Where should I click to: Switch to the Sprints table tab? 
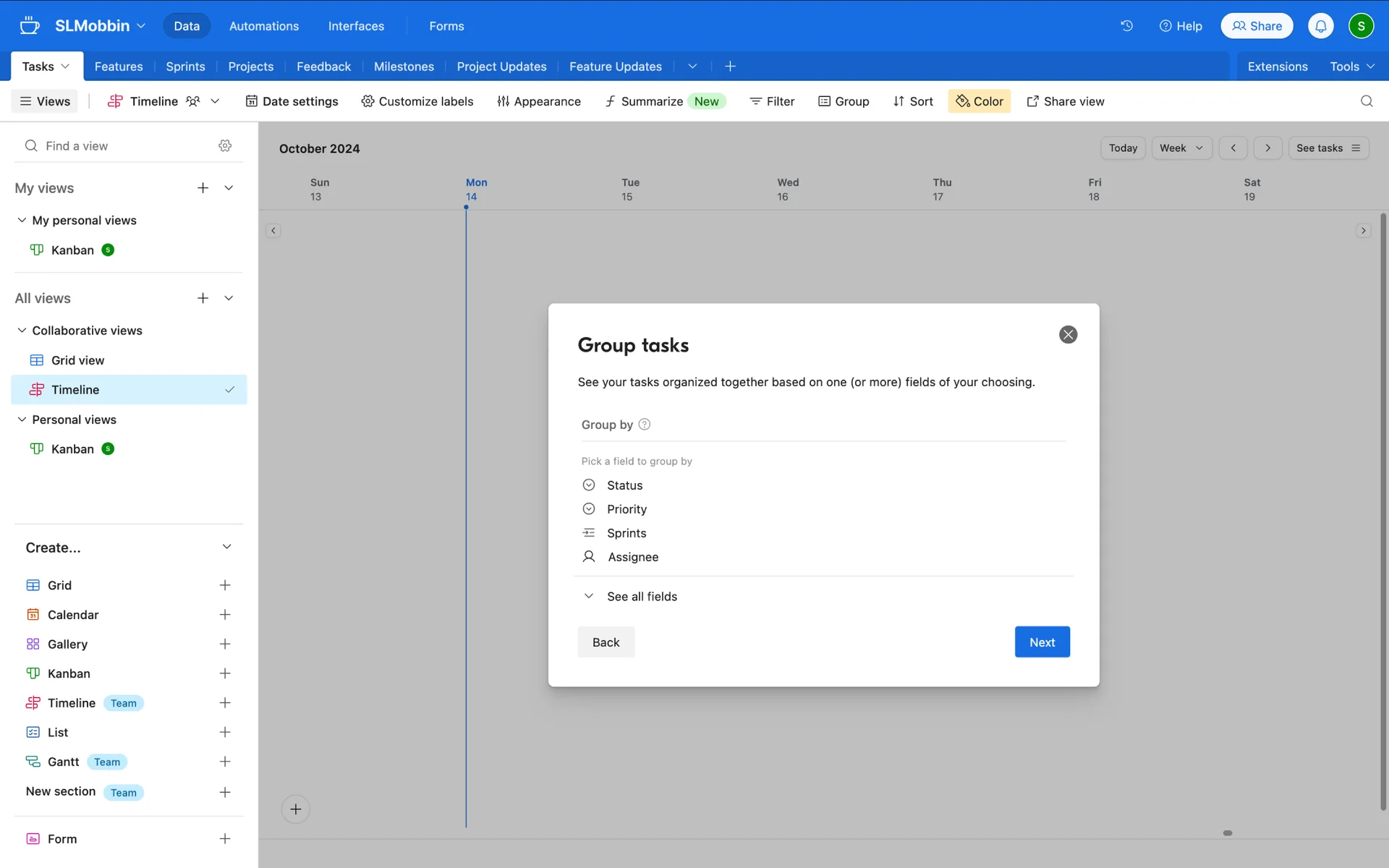click(x=185, y=67)
